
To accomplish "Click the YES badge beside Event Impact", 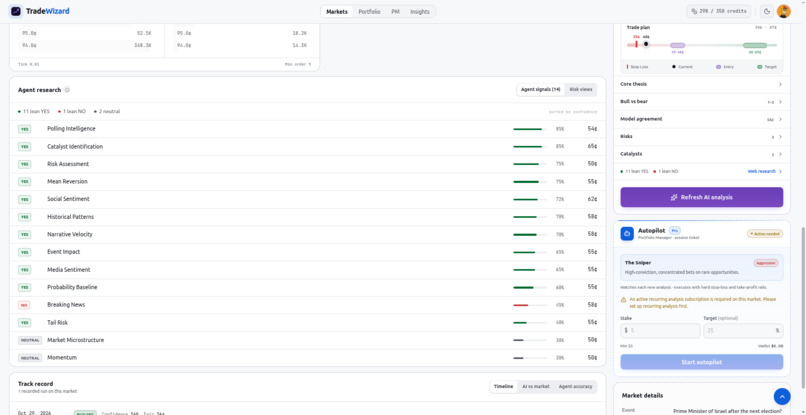I will [x=24, y=252].
